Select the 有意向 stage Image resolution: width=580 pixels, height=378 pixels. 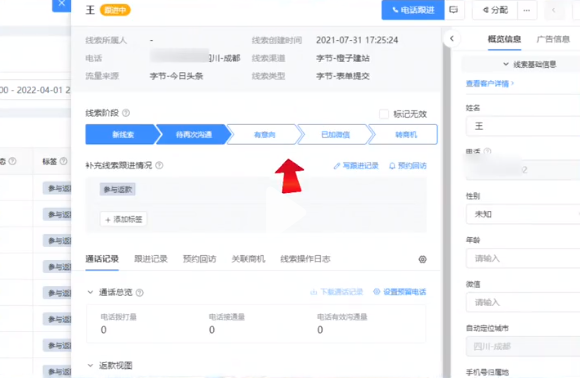coord(264,134)
